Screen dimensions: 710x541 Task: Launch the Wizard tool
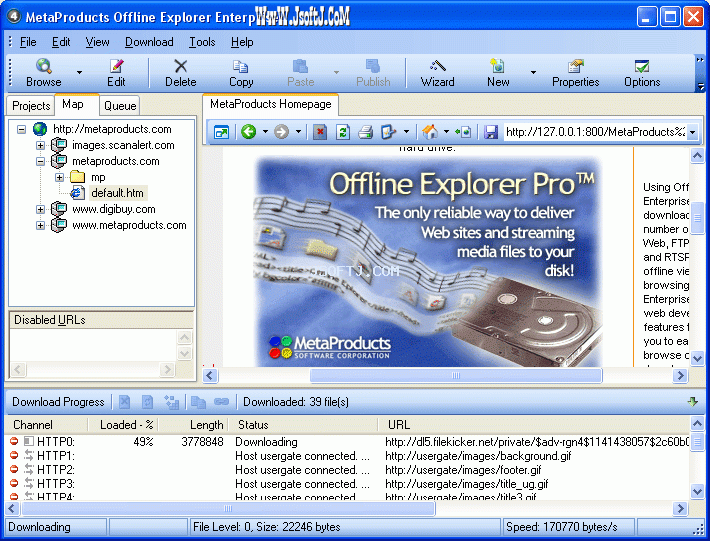pos(437,72)
